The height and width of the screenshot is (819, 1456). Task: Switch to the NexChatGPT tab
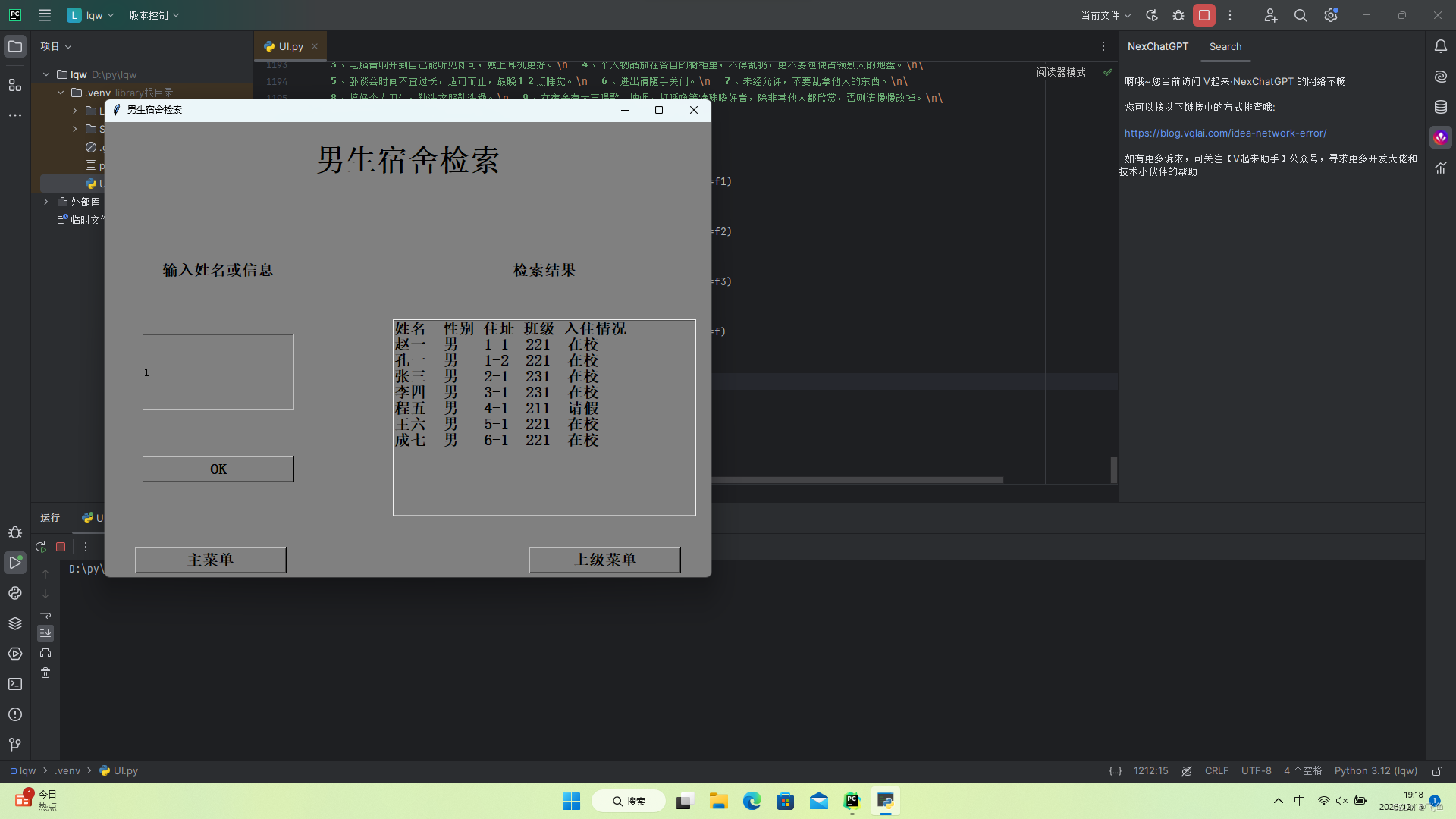tap(1158, 46)
